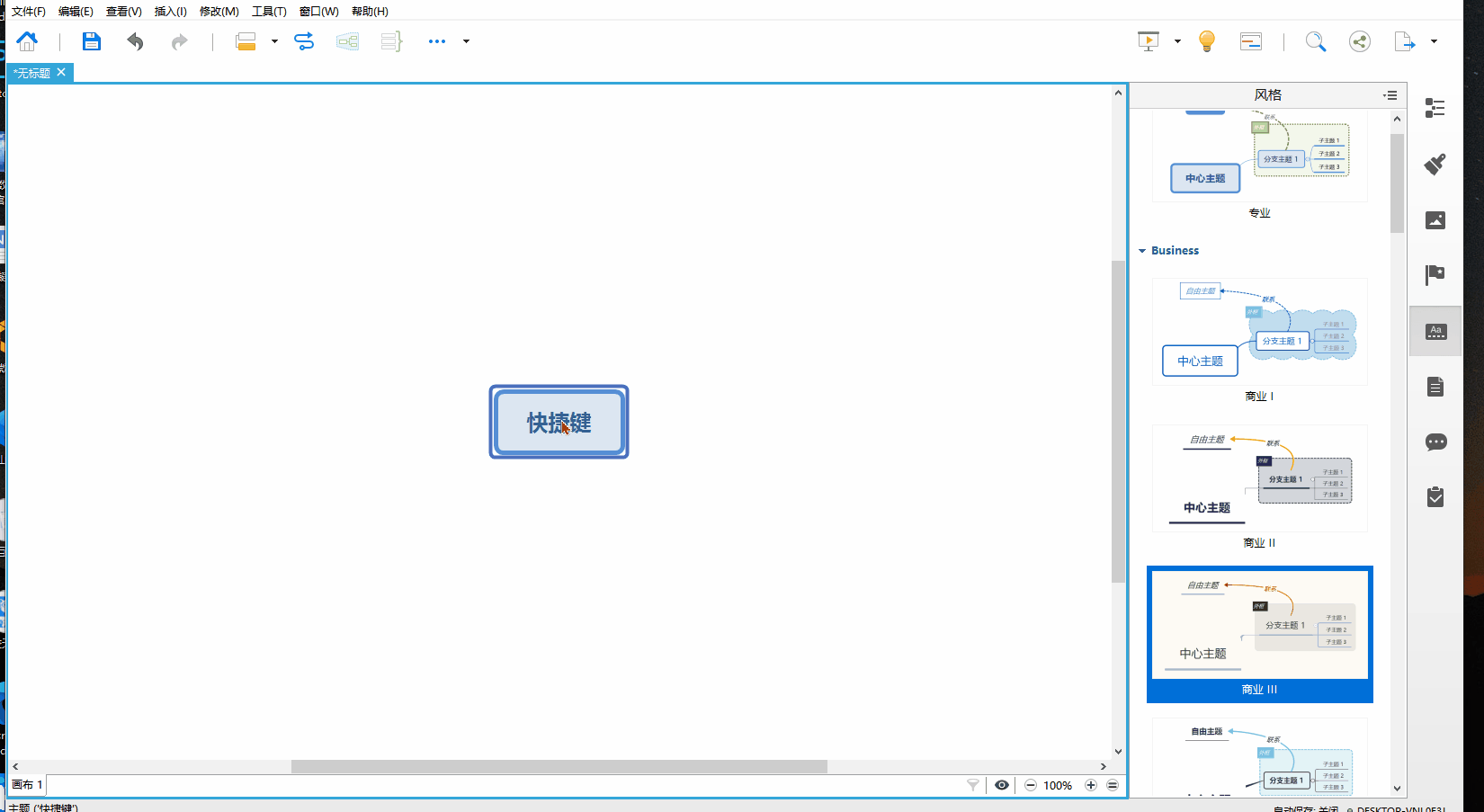Open the dropdown arrow beside export icon
The height and width of the screenshot is (812, 1484).
pos(1434,41)
